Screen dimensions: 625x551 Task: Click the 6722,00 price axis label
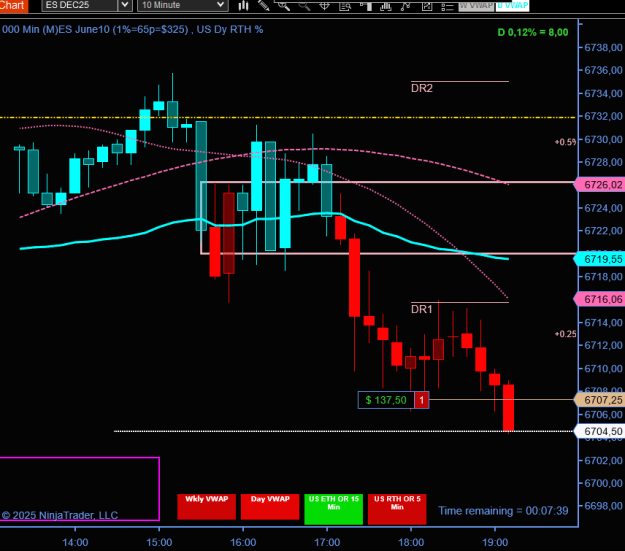click(x=603, y=231)
